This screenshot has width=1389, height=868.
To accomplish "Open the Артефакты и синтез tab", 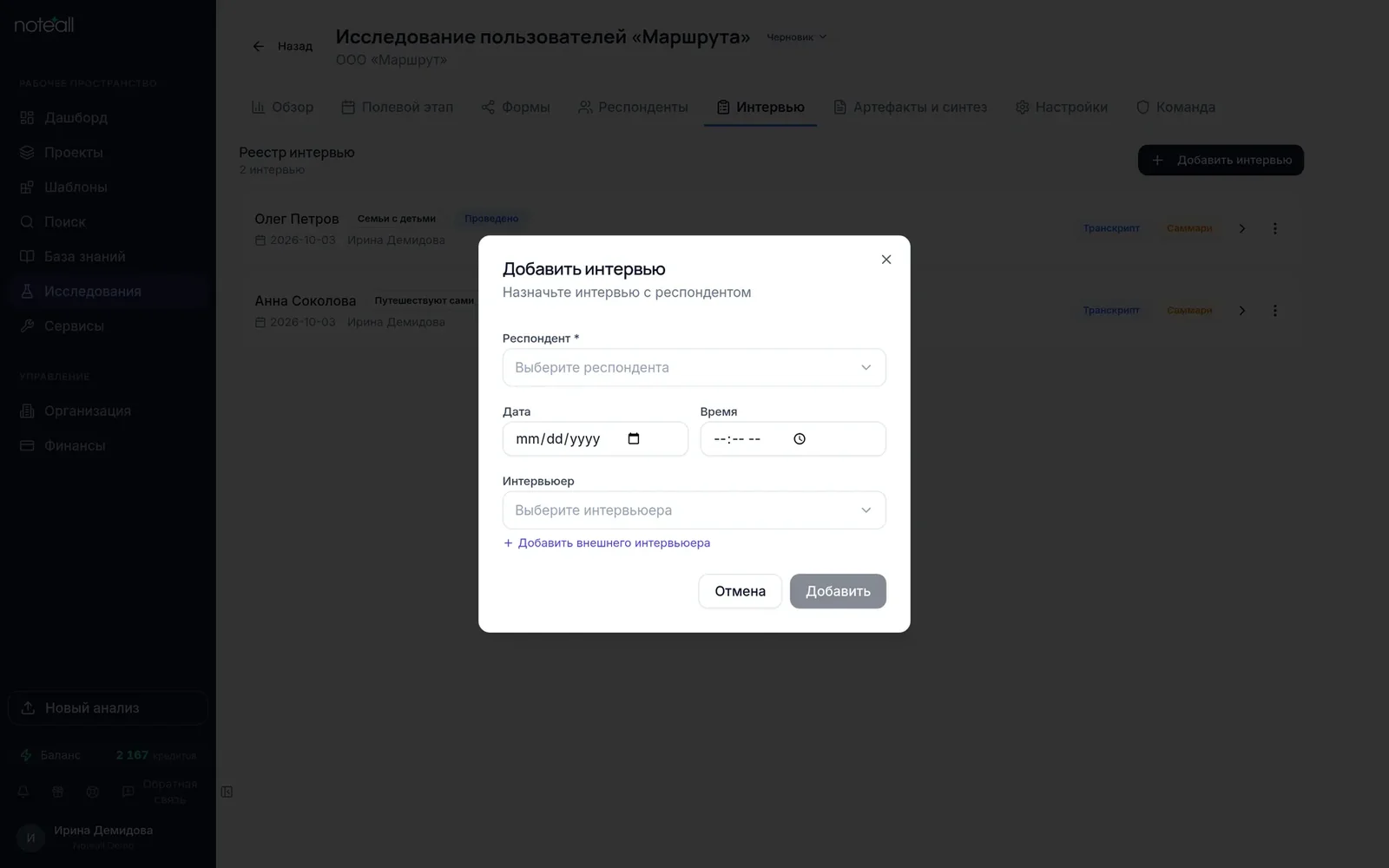I will pyautogui.click(x=911, y=108).
